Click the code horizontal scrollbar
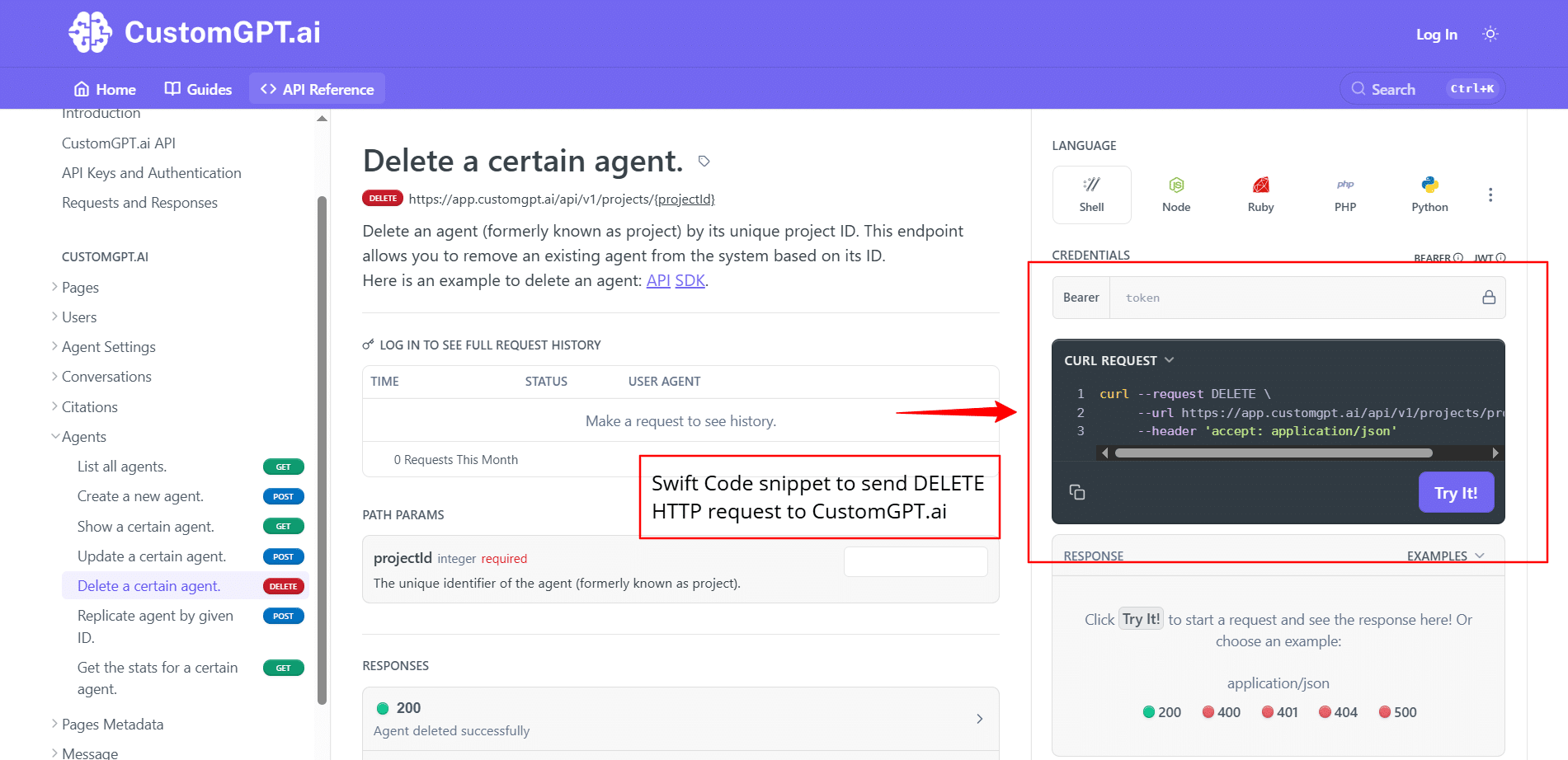The height and width of the screenshot is (760, 1568). (x=1274, y=453)
